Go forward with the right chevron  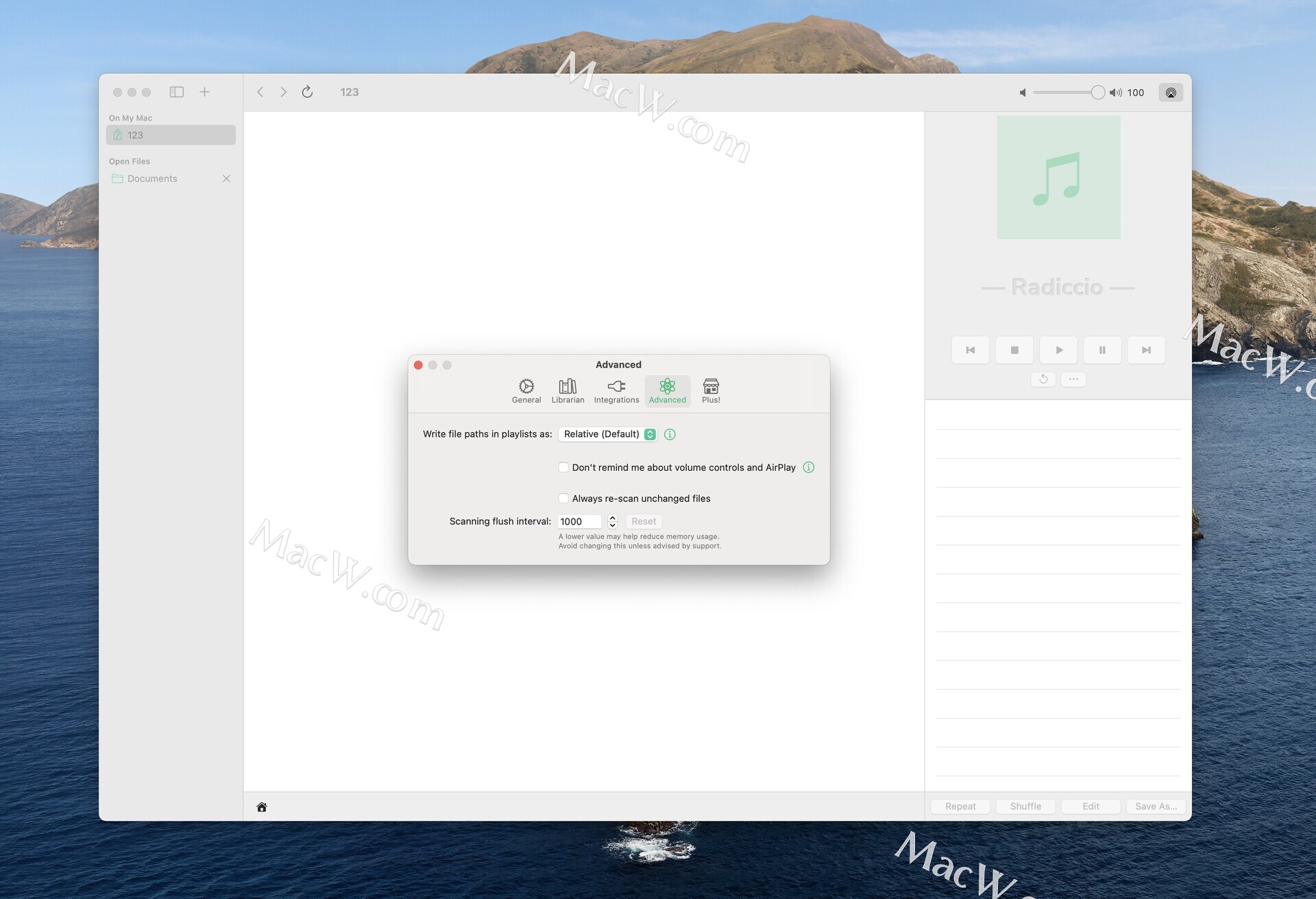pos(283,92)
